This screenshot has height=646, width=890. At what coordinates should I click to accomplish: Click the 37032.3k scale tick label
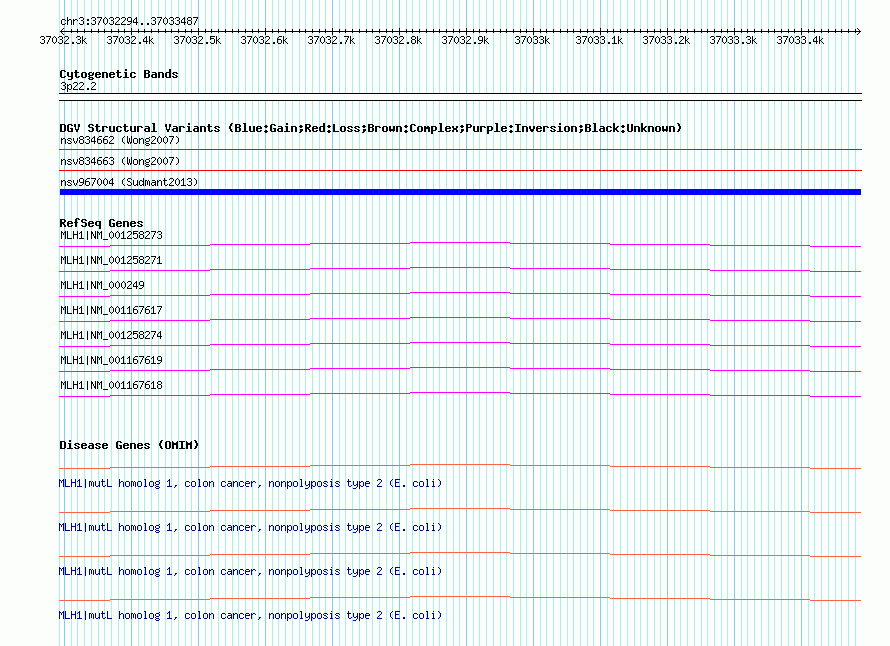coord(63,40)
